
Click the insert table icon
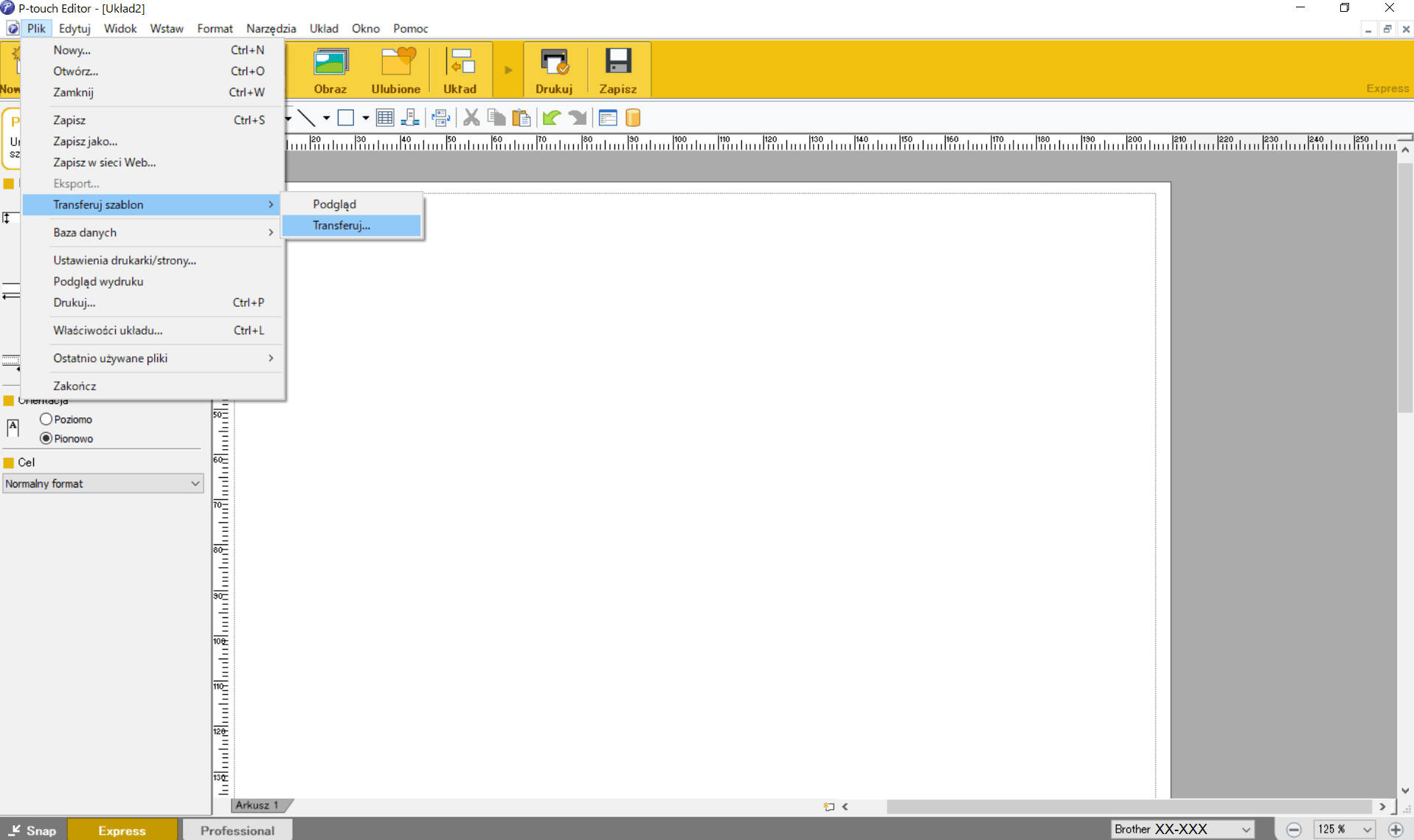pyautogui.click(x=384, y=118)
